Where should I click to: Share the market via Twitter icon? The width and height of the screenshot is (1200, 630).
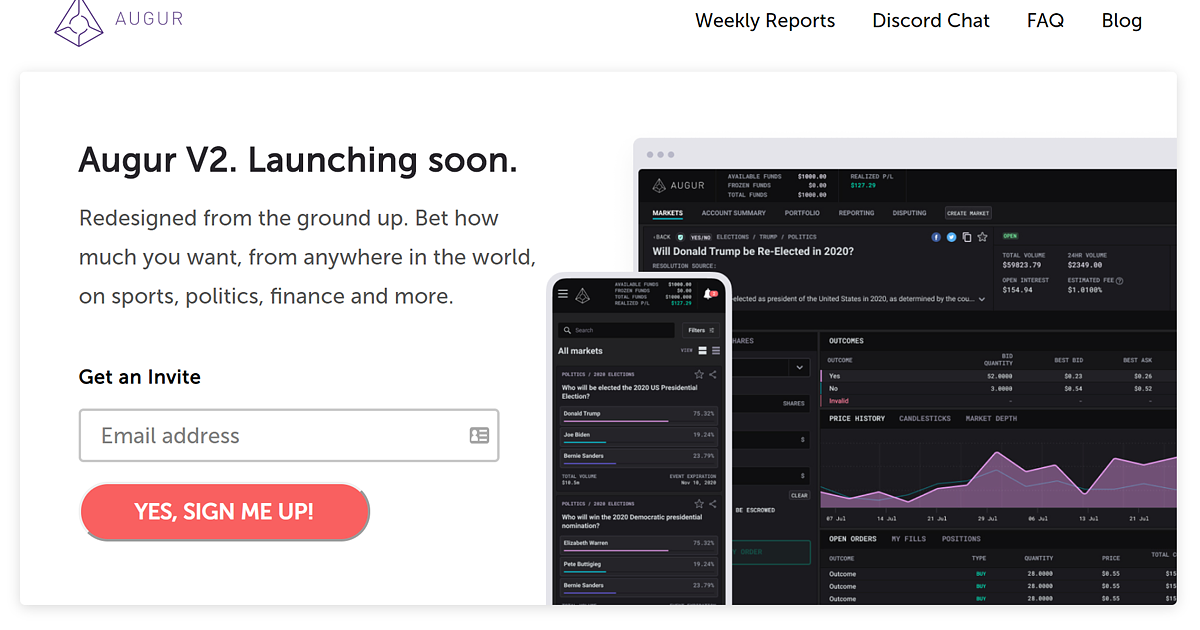point(951,237)
